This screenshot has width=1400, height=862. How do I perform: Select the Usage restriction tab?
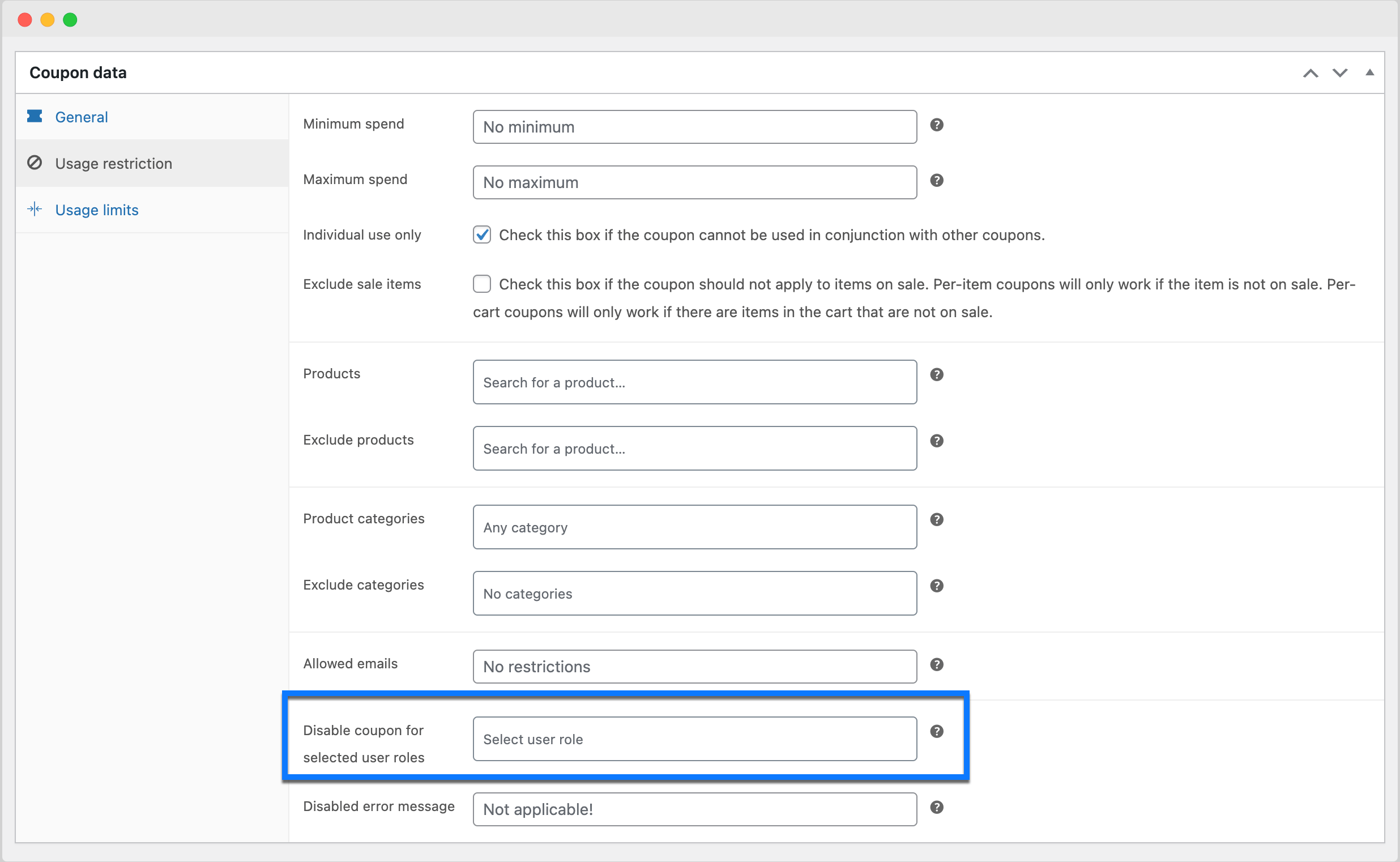[x=113, y=164]
